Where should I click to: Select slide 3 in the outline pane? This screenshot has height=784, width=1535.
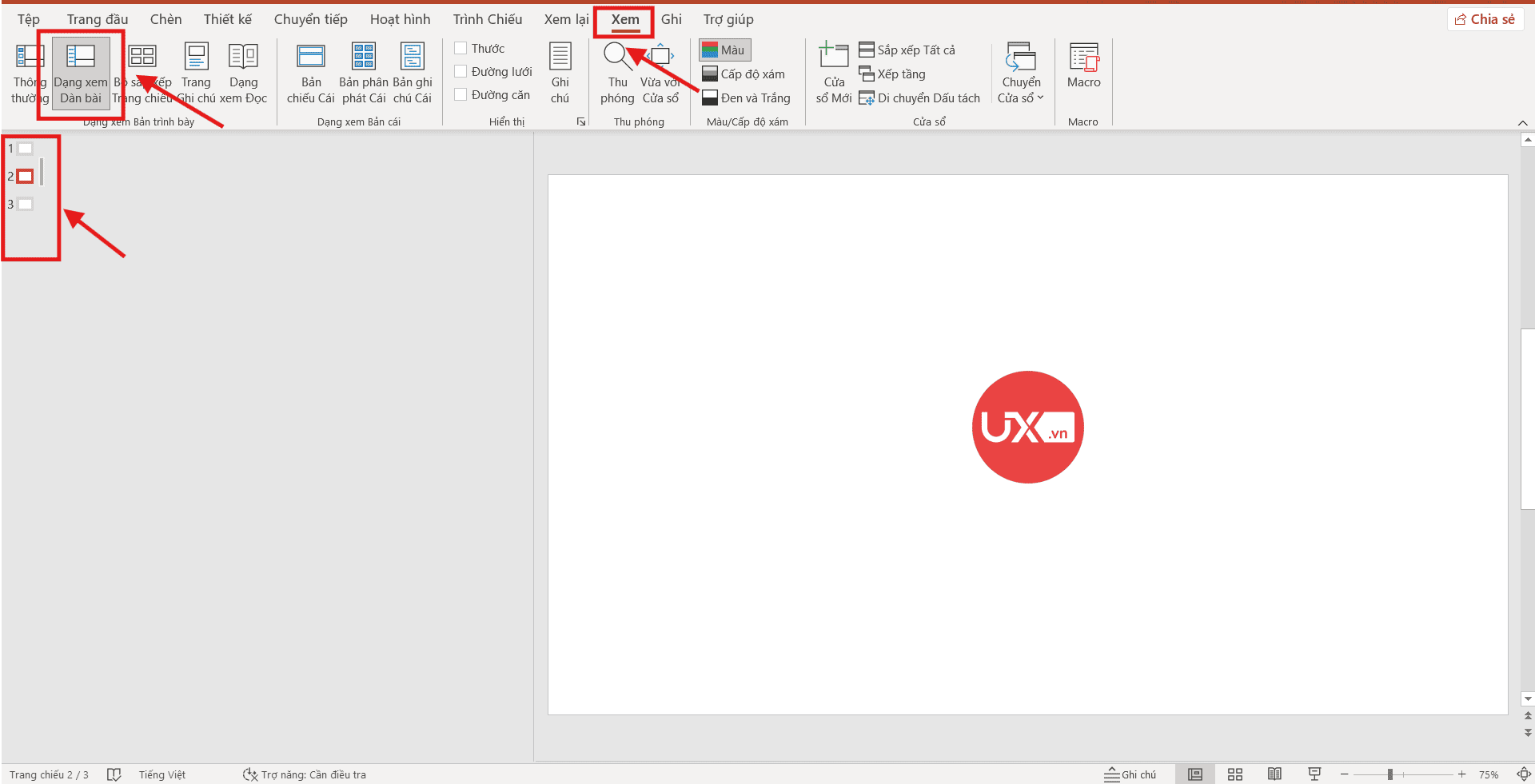pyautogui.click(x=25, y=204)
